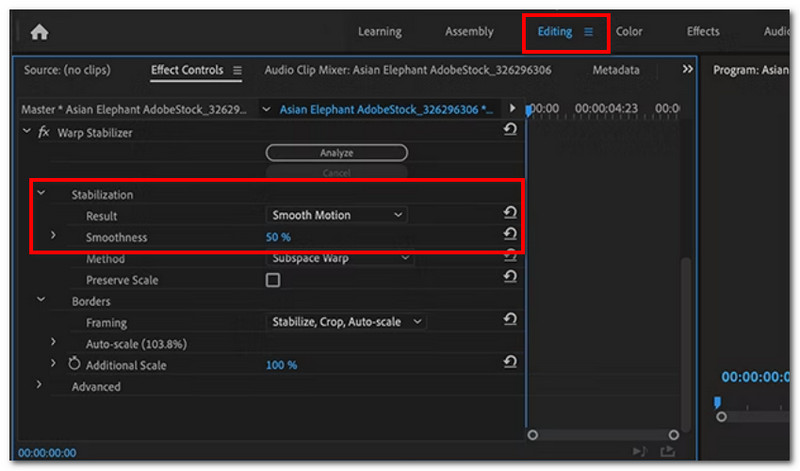This screenshot has width=800, height=471.
Task: Open the Framing dropdown
Action: (346, 322)
